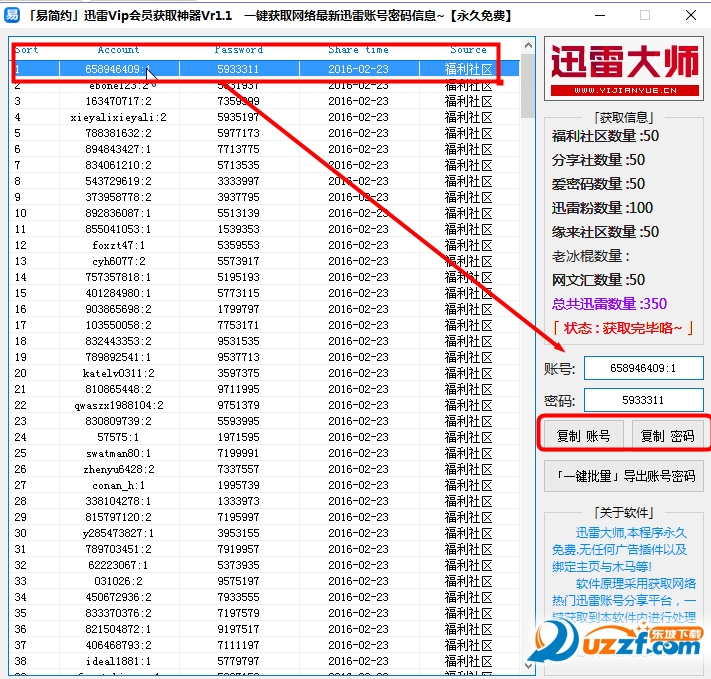Image resolution: width=711 pixels, height=679 pixels.
Task: Click the 爱密码数量 :50 label
Action: (x=598, y=184)
